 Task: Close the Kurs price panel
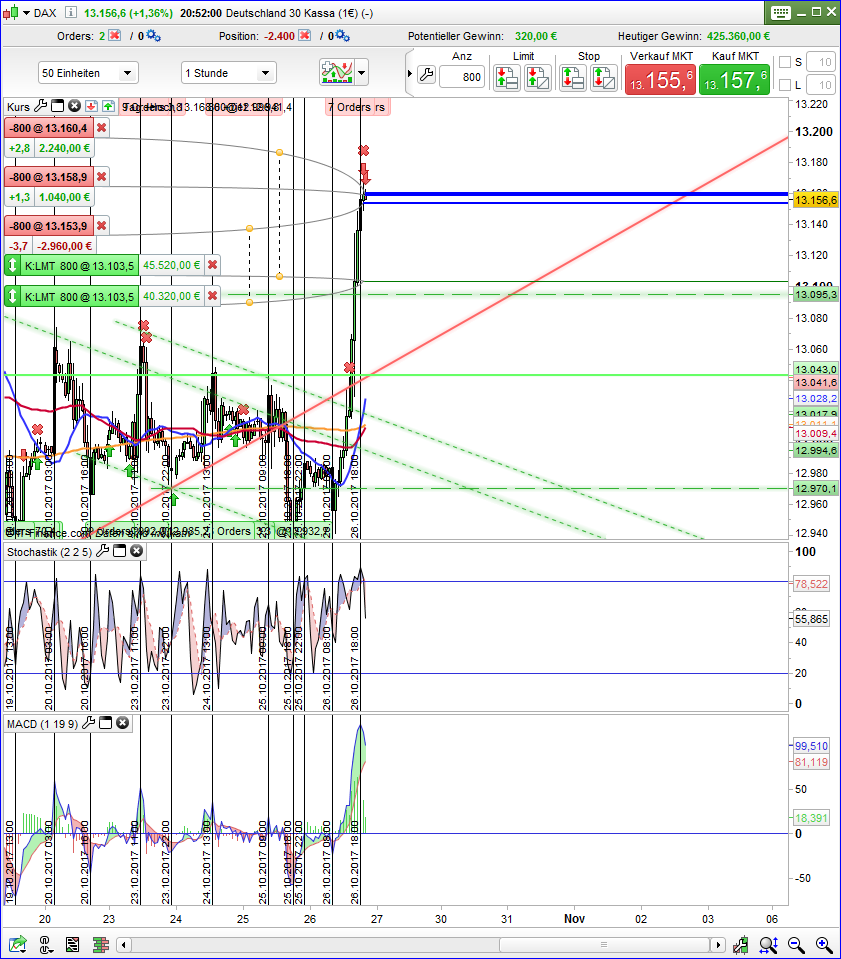tap(75, 106)
